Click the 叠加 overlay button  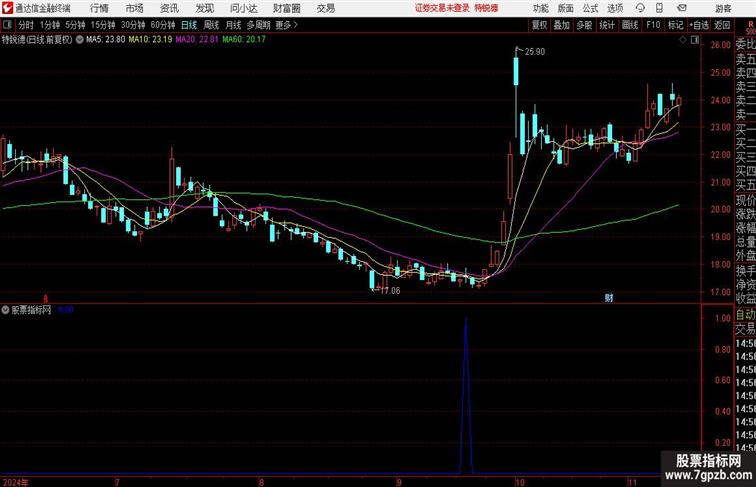[562, 25]
